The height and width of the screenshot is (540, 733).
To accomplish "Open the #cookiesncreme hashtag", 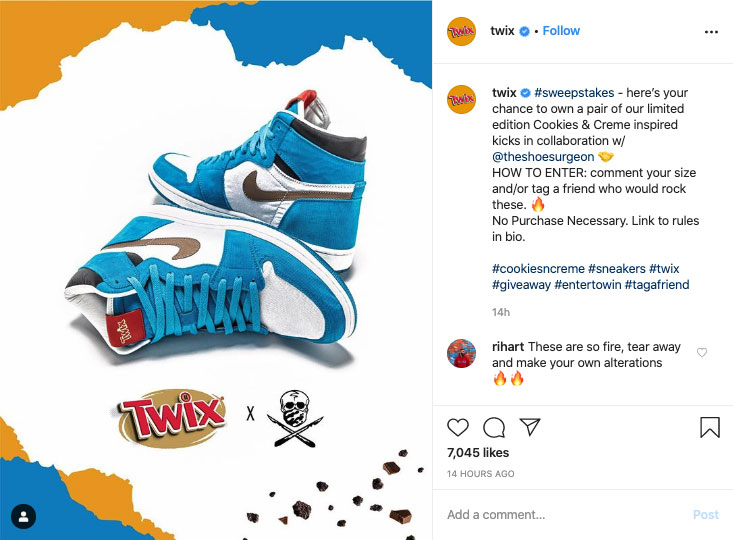I will click(x=538, y=269).
